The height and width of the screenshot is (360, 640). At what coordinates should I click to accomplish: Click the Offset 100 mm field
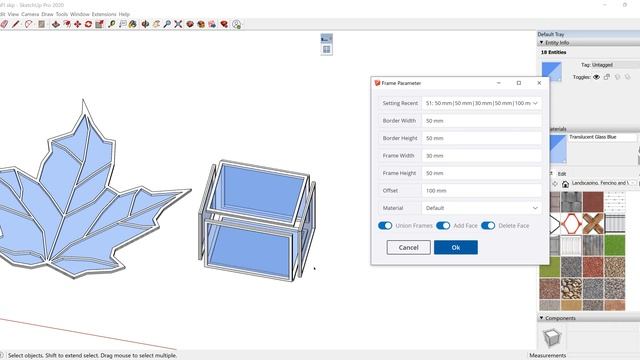482,191
